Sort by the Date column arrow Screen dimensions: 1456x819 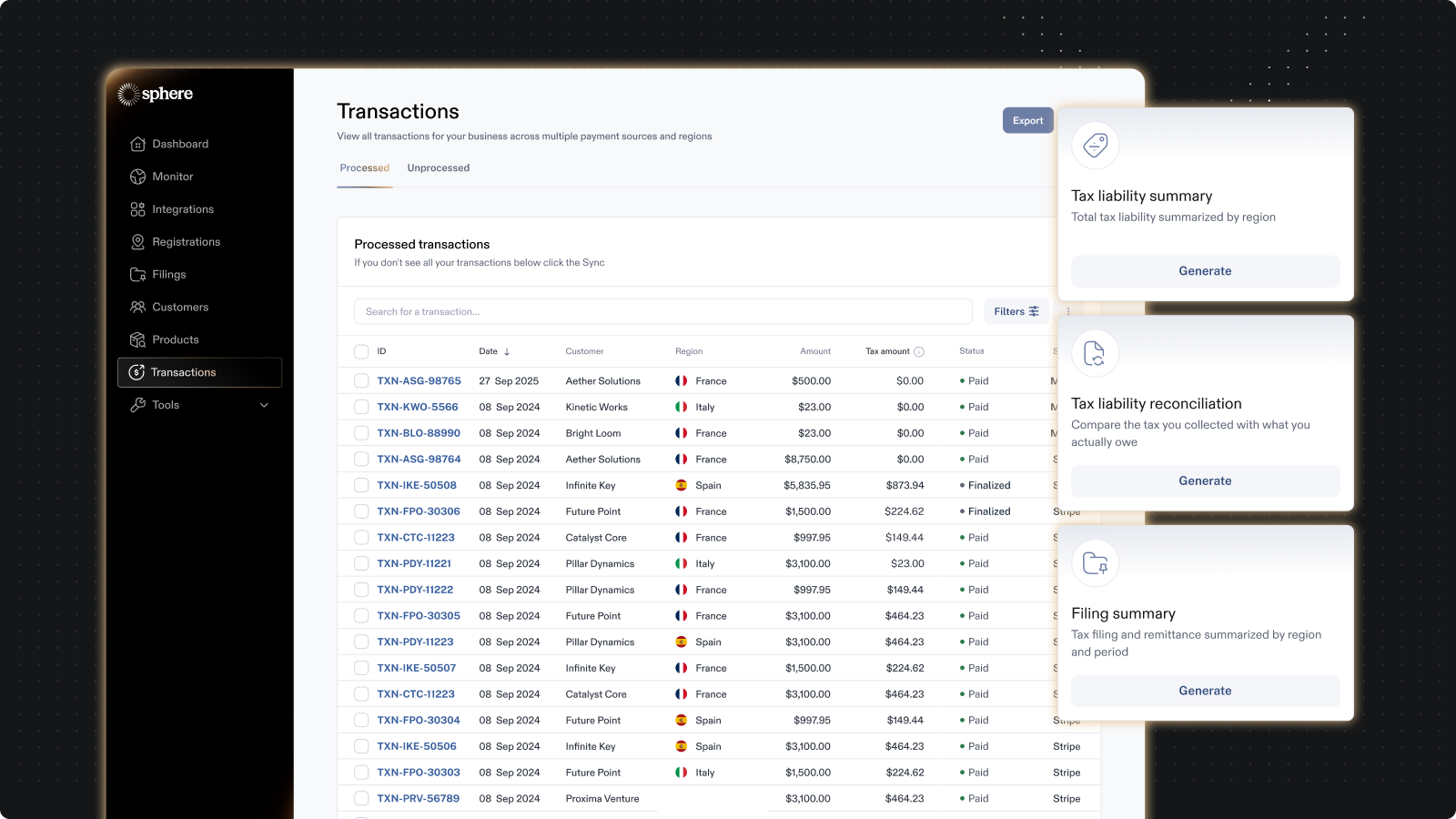[507, 352]
